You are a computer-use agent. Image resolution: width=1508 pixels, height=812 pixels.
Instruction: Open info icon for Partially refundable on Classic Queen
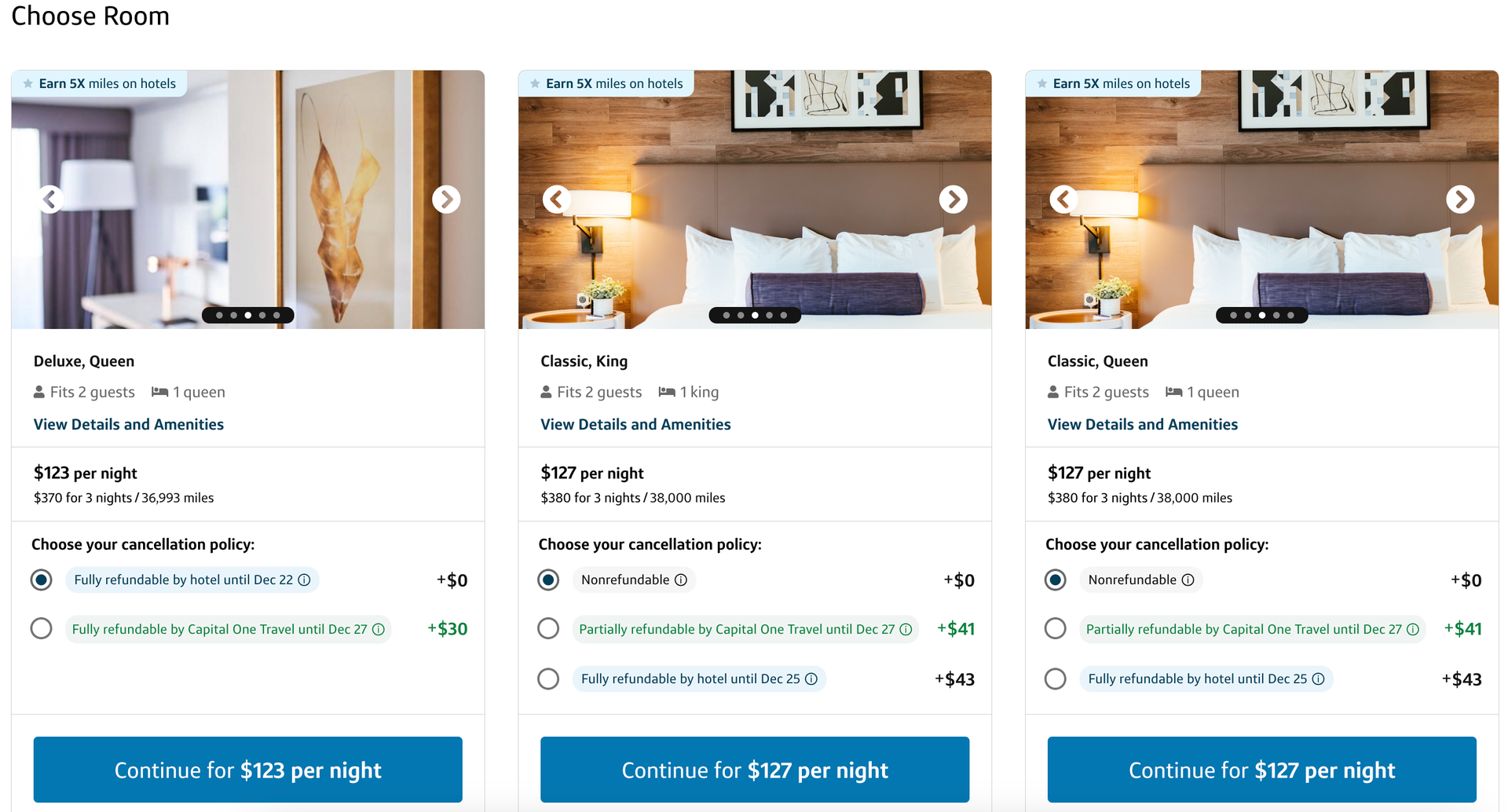click(x=1414, y=628)
